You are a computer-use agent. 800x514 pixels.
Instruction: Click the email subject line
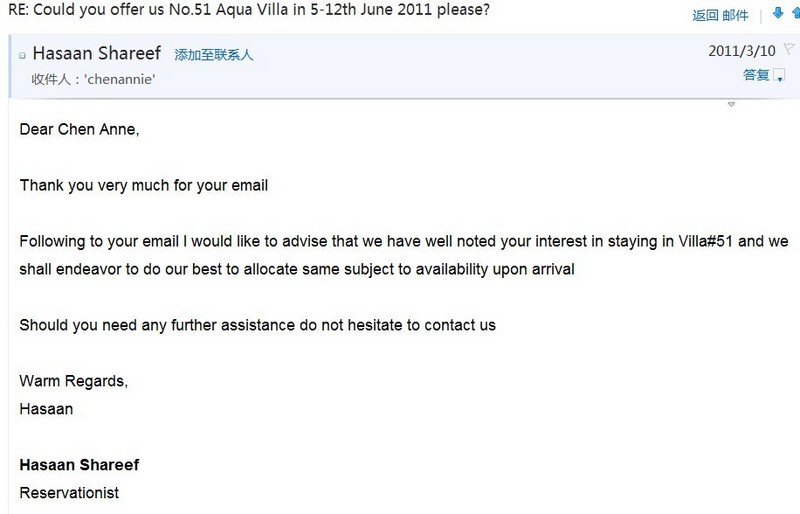tap(252, 13)
